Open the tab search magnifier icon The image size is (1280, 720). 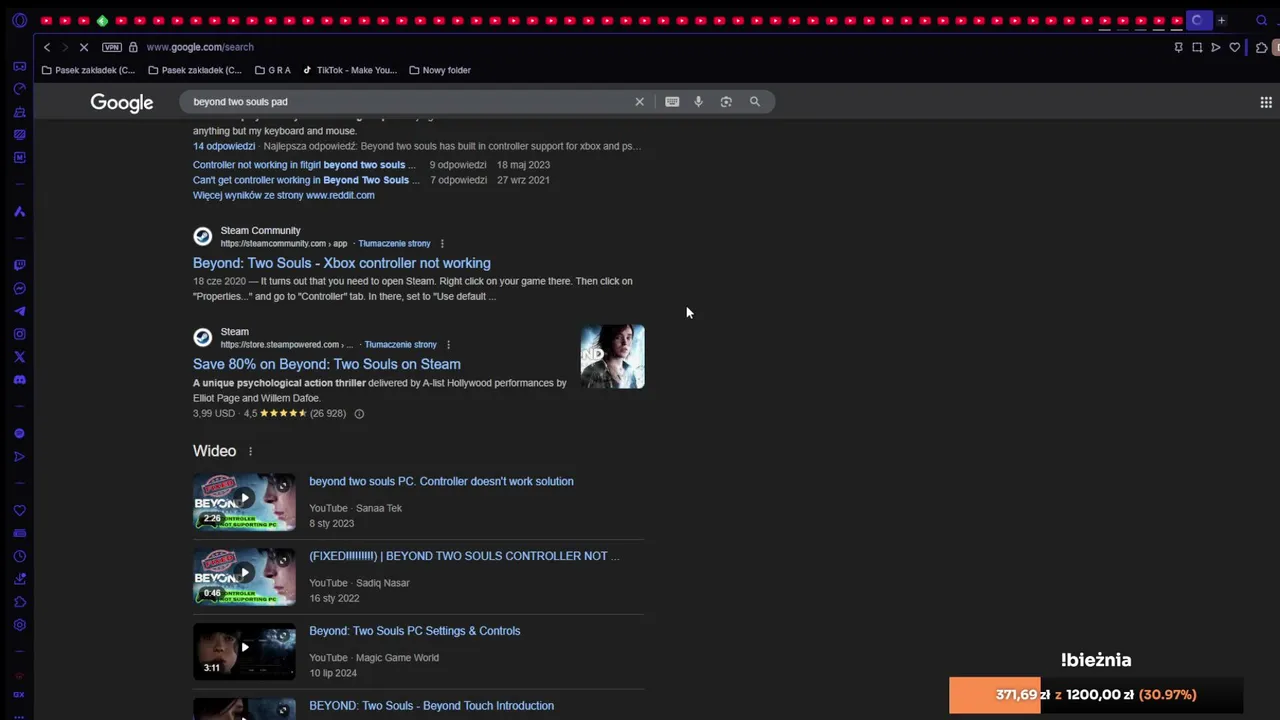[x=1261, y=20]
